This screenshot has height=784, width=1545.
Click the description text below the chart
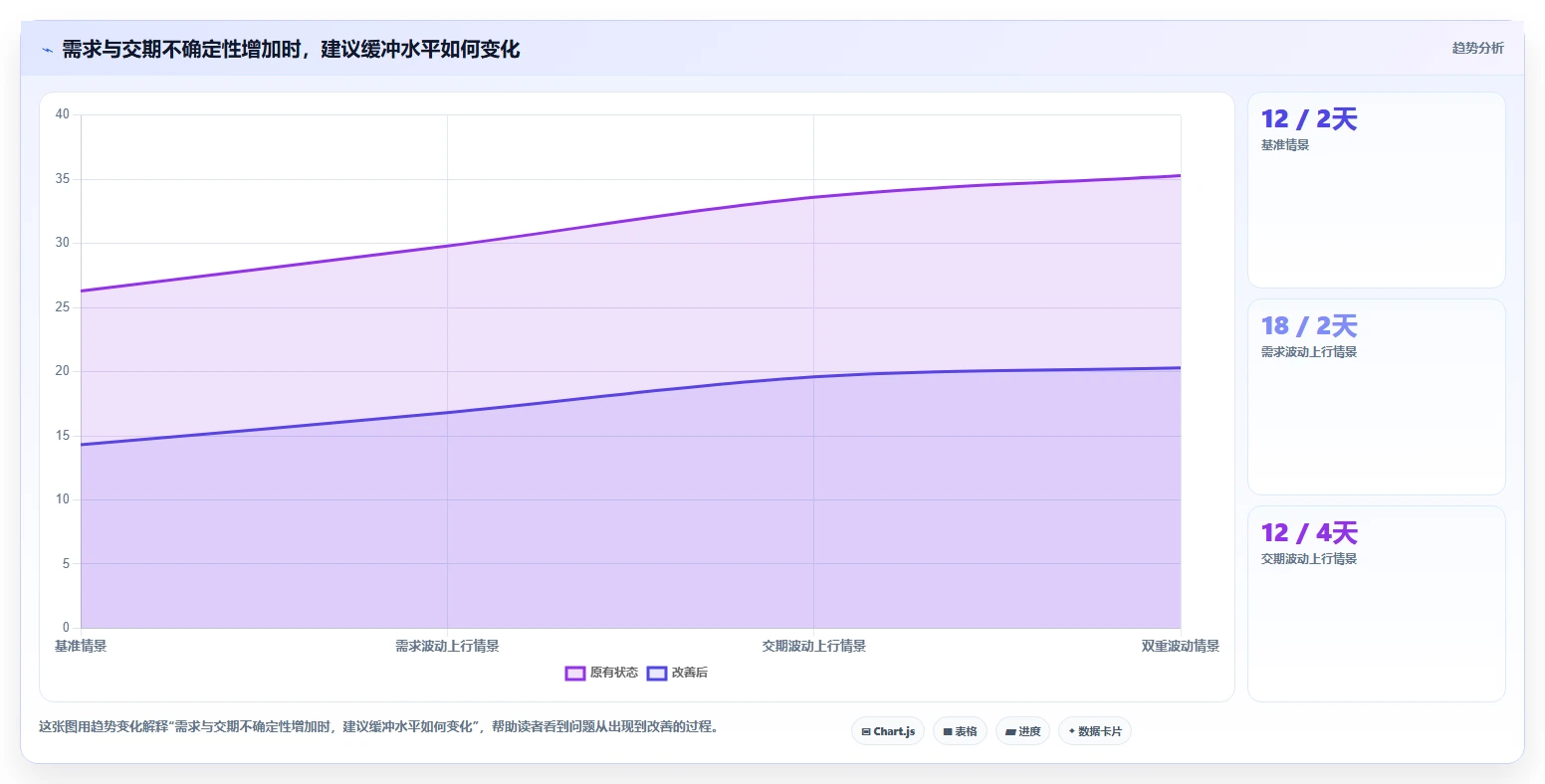point(378,726)
